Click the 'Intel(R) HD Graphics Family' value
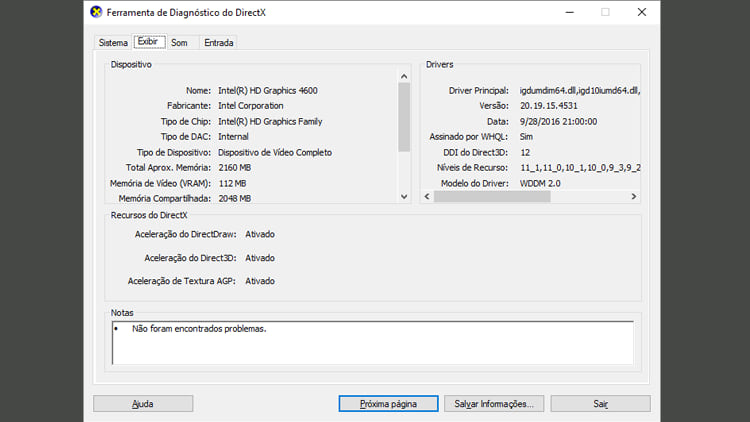The height and width of the screenshot is (422, 750). (x=270, y=122)
